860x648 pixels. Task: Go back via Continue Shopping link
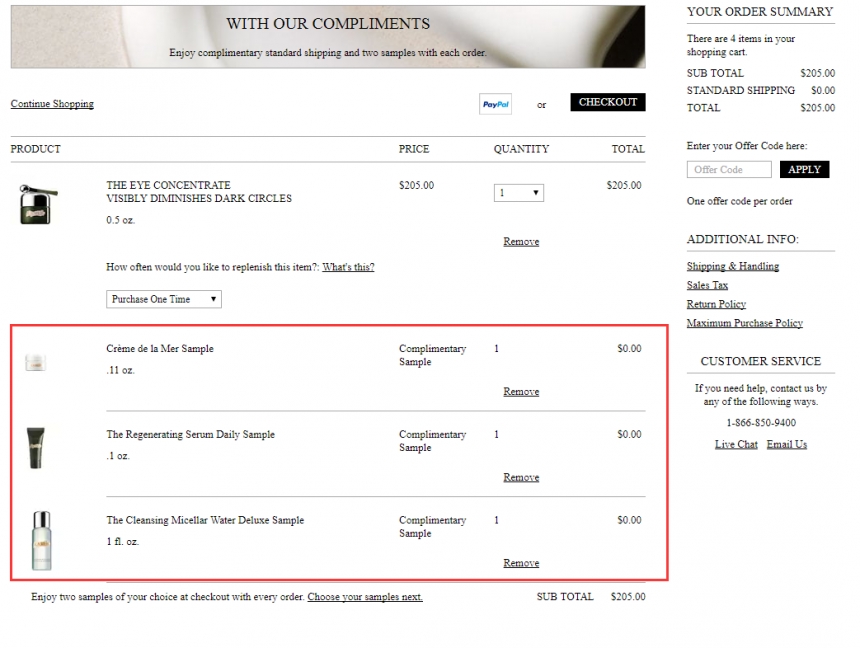coord(52,104)
